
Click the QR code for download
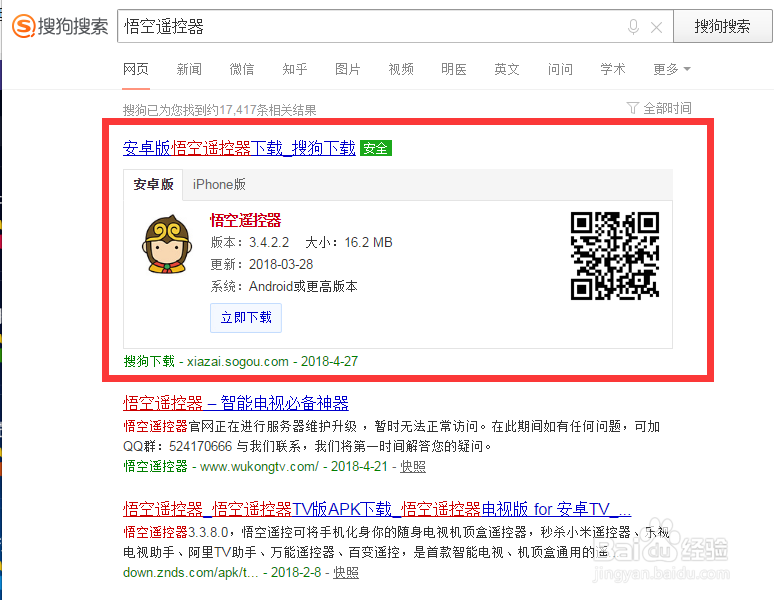[615, 256]
